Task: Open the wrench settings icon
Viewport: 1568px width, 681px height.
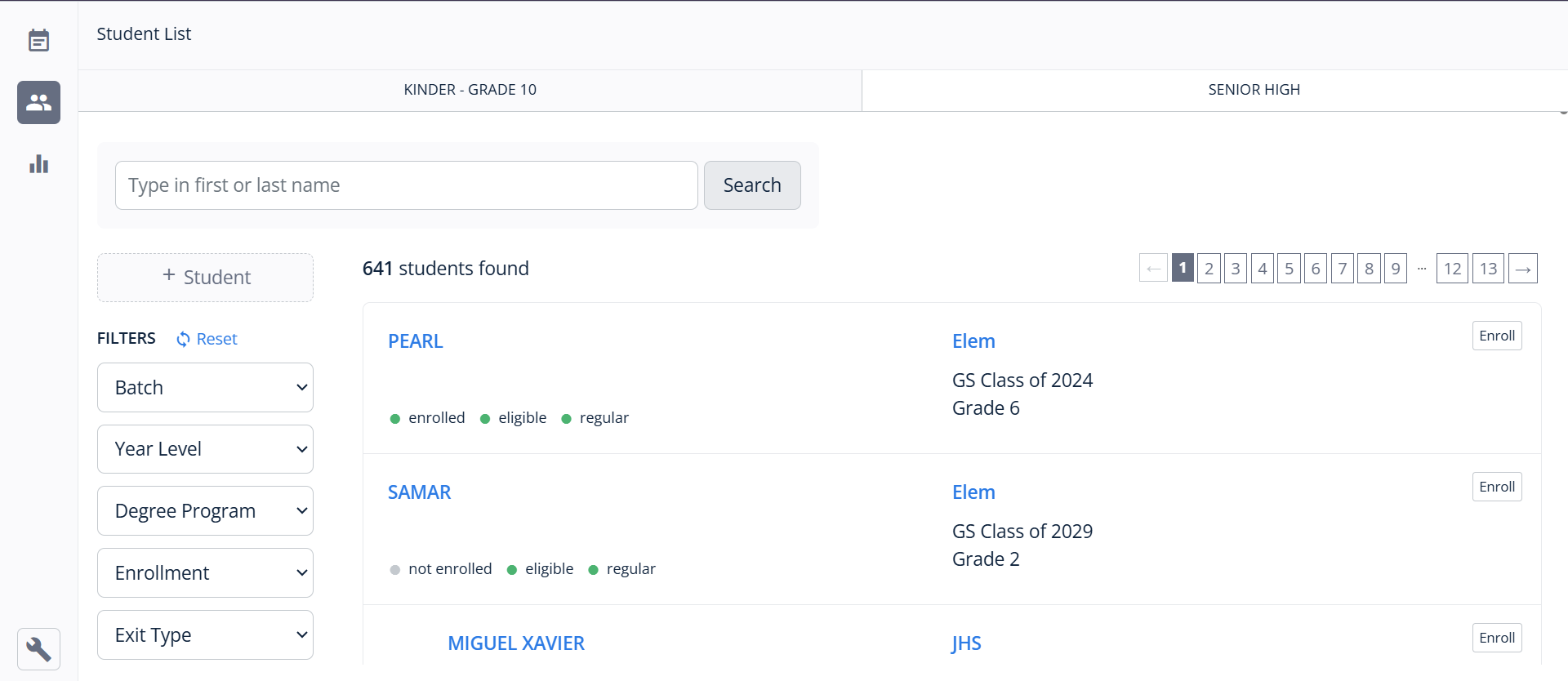Action: [38, 649]
